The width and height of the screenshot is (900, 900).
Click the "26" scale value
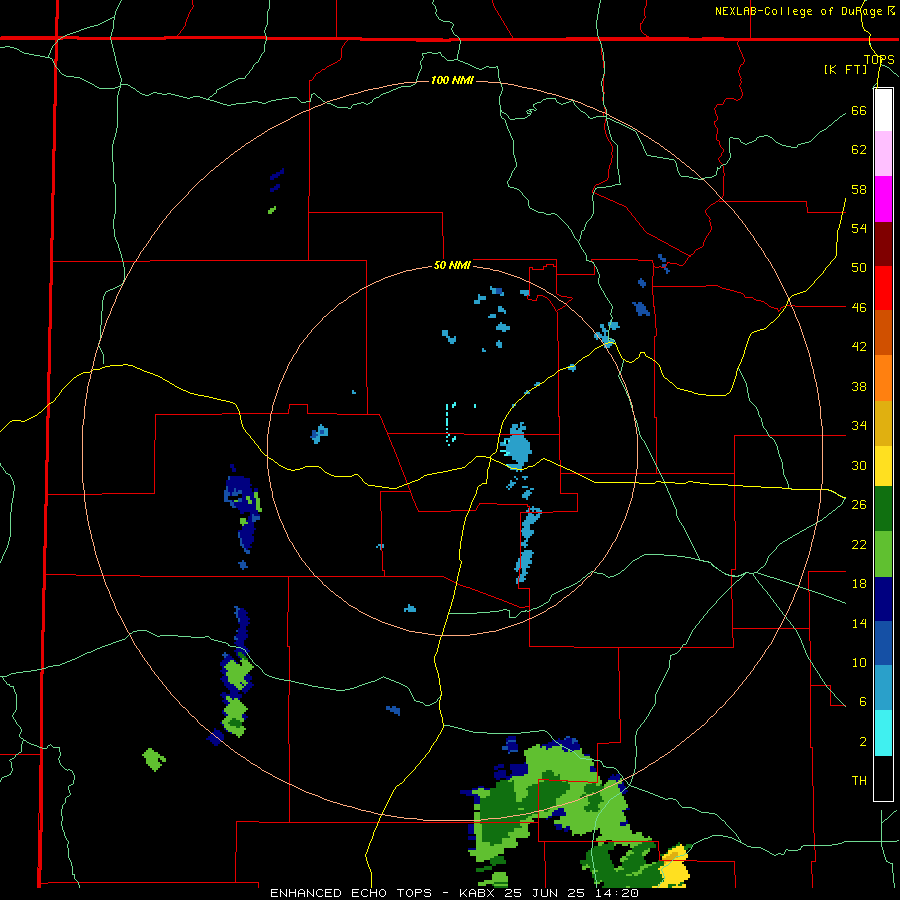click(x=859, y=505)
